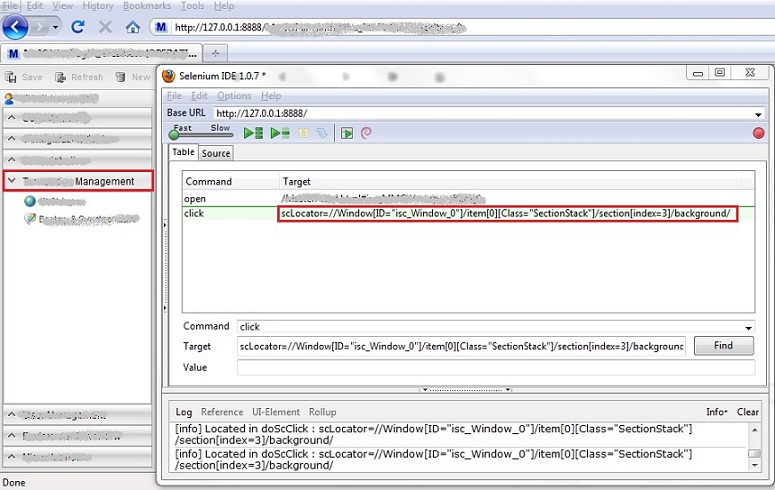The width and height of the screenshot is (775, 490).
Task: Go to Firefox home page
Action: [x=132, y=27]
